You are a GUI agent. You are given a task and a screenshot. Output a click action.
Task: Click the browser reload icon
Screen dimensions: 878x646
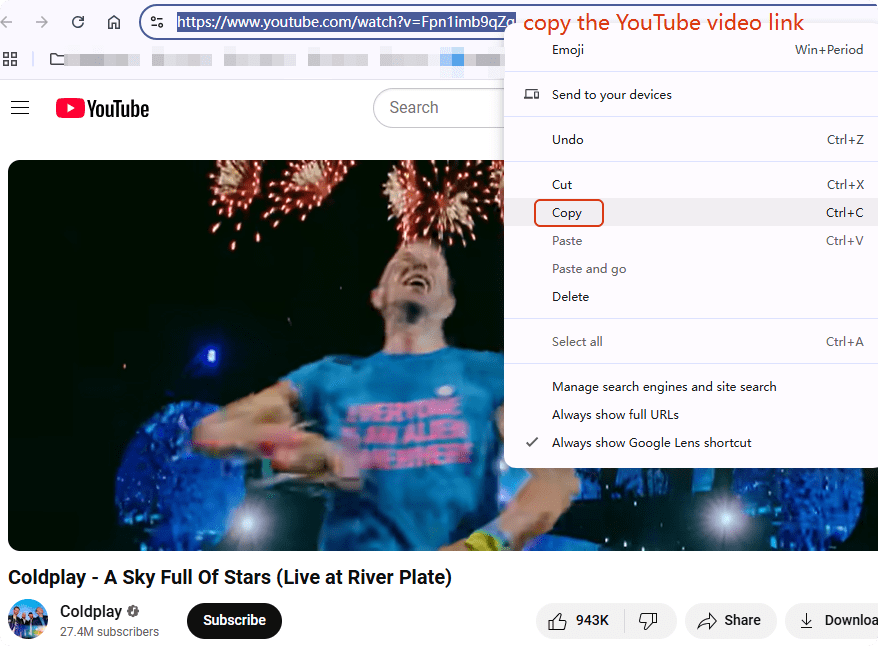tap(77, 22)
